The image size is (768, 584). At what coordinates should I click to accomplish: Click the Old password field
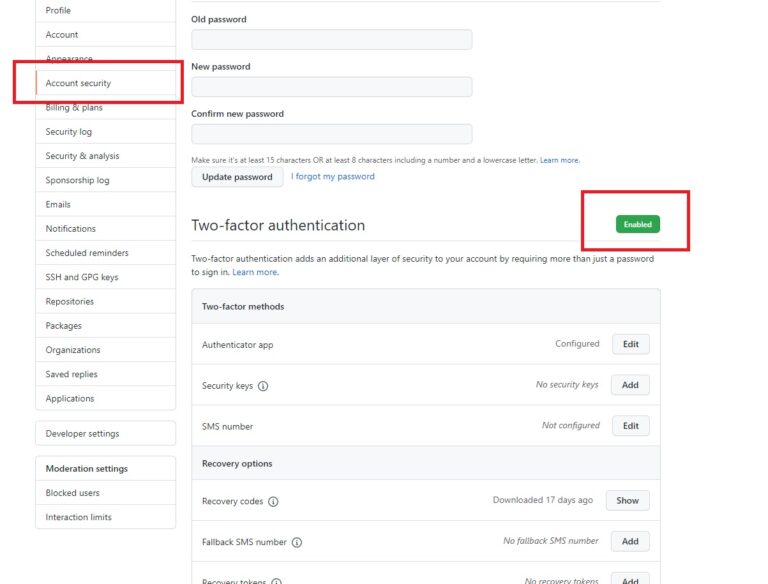331,40
